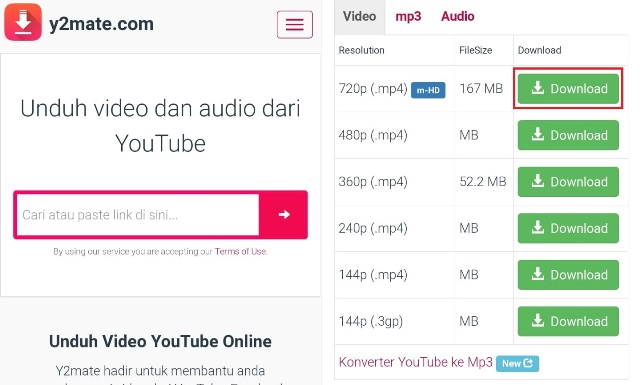Open the Konverter YouTube ke Mp3 link
The height and width of the screenshot is (385, 640).
(416, 362)
